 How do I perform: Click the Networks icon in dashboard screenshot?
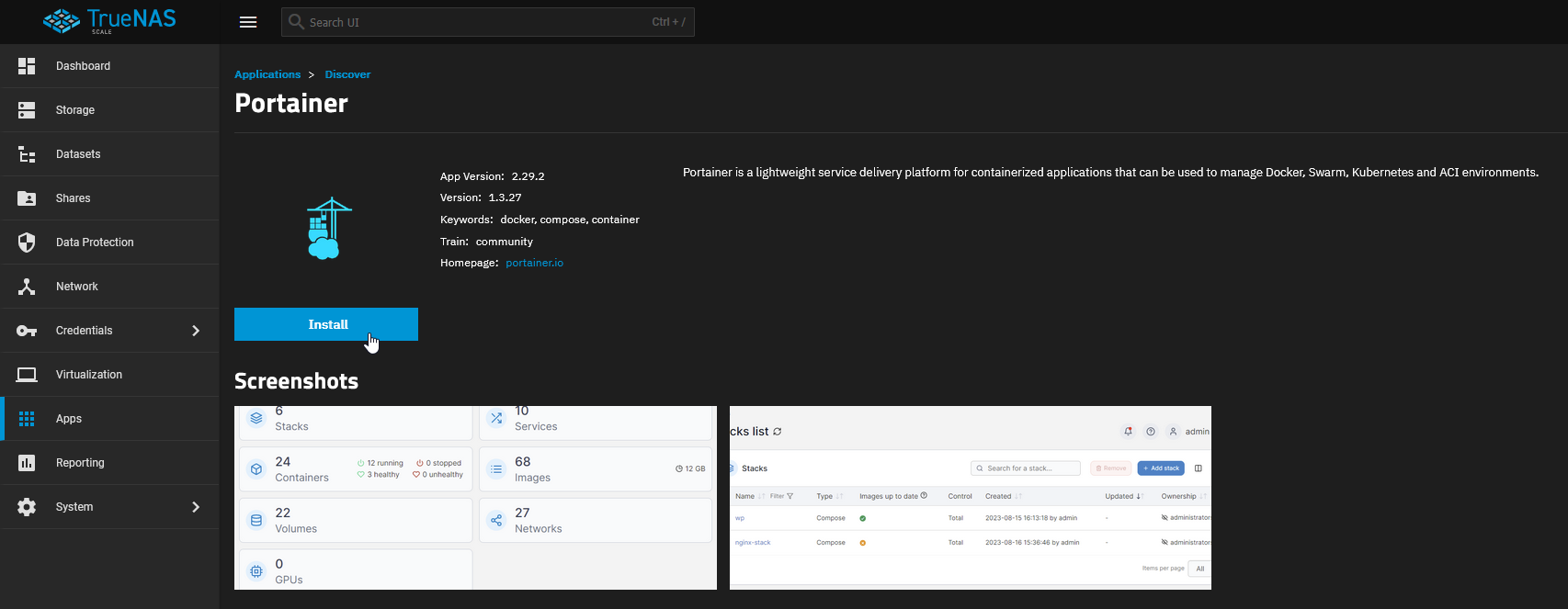[496, 521]
